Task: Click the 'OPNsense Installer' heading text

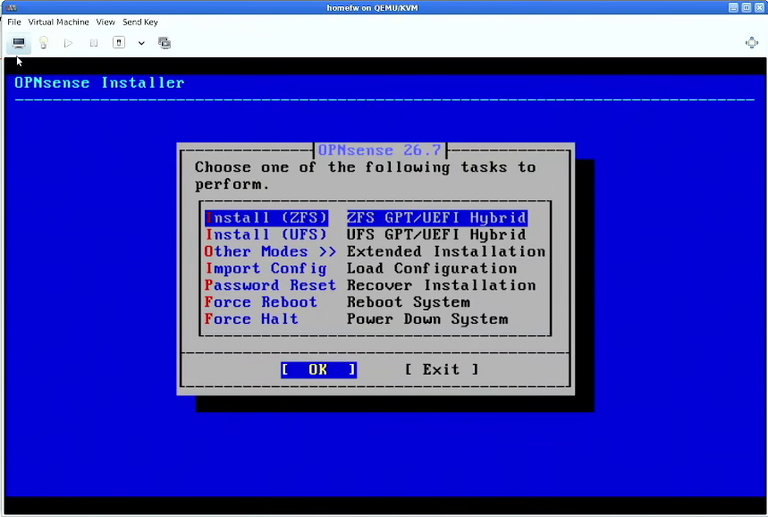Action: pyautogui.click(x=99, y=83)
